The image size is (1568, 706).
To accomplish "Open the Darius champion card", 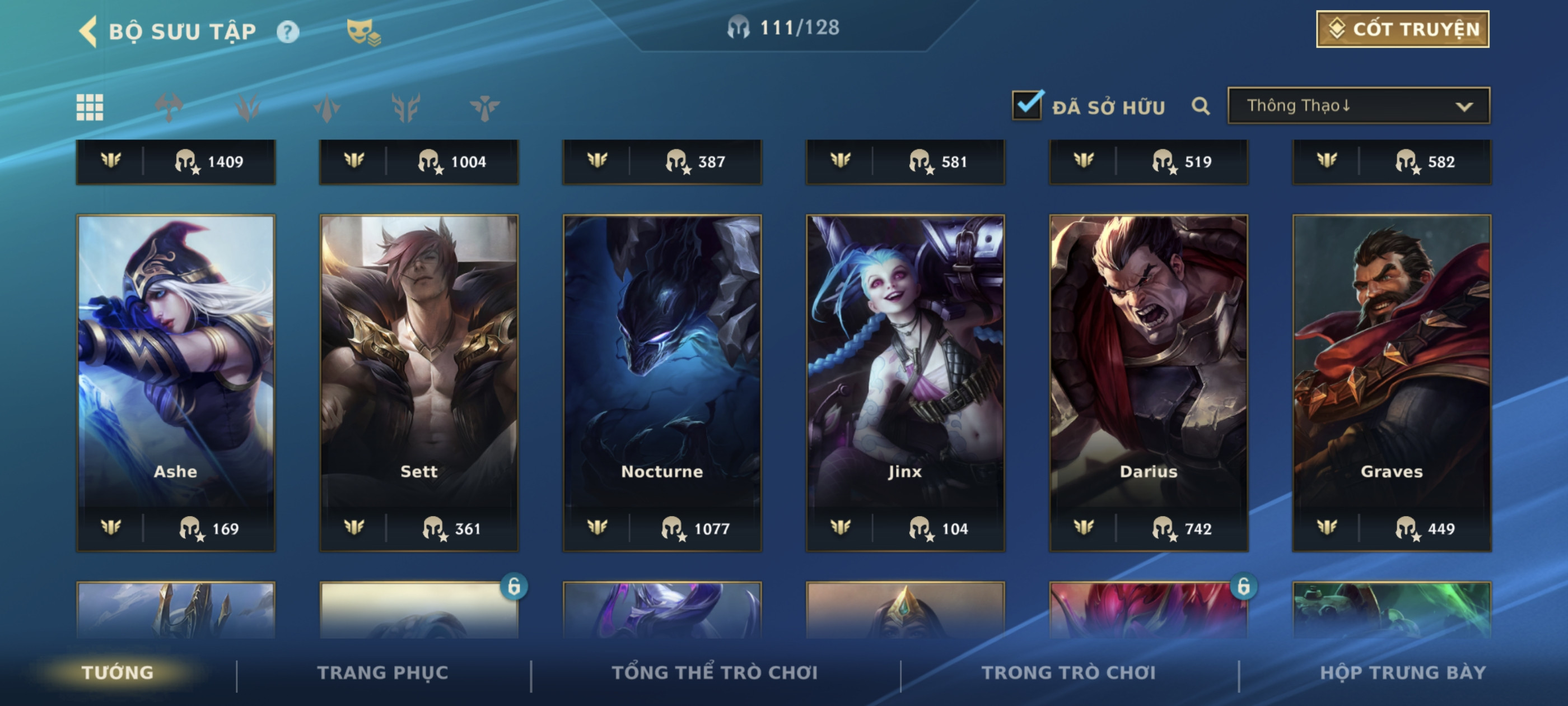I will click(x=1149, y=383).
